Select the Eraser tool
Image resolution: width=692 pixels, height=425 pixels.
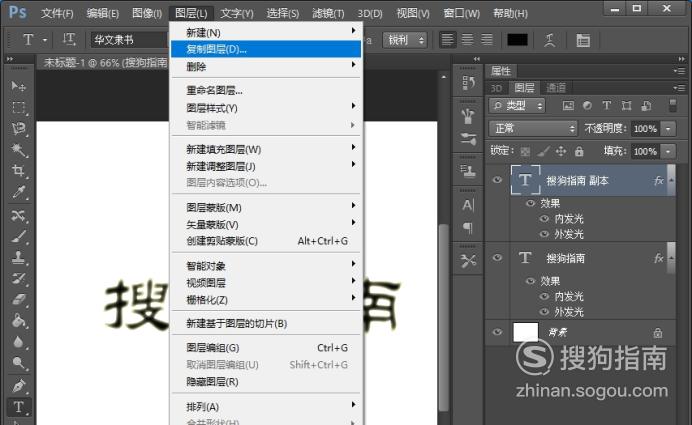click(x=18, y=300)
